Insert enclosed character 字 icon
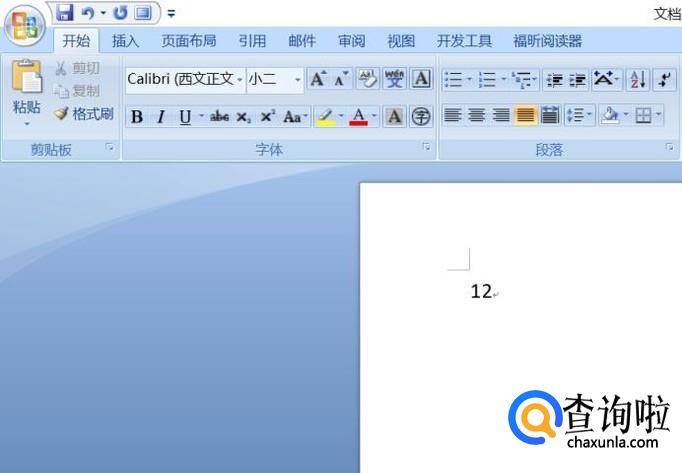Image resolution: width=682 pixels, height=473 pixels. point(421,117)
